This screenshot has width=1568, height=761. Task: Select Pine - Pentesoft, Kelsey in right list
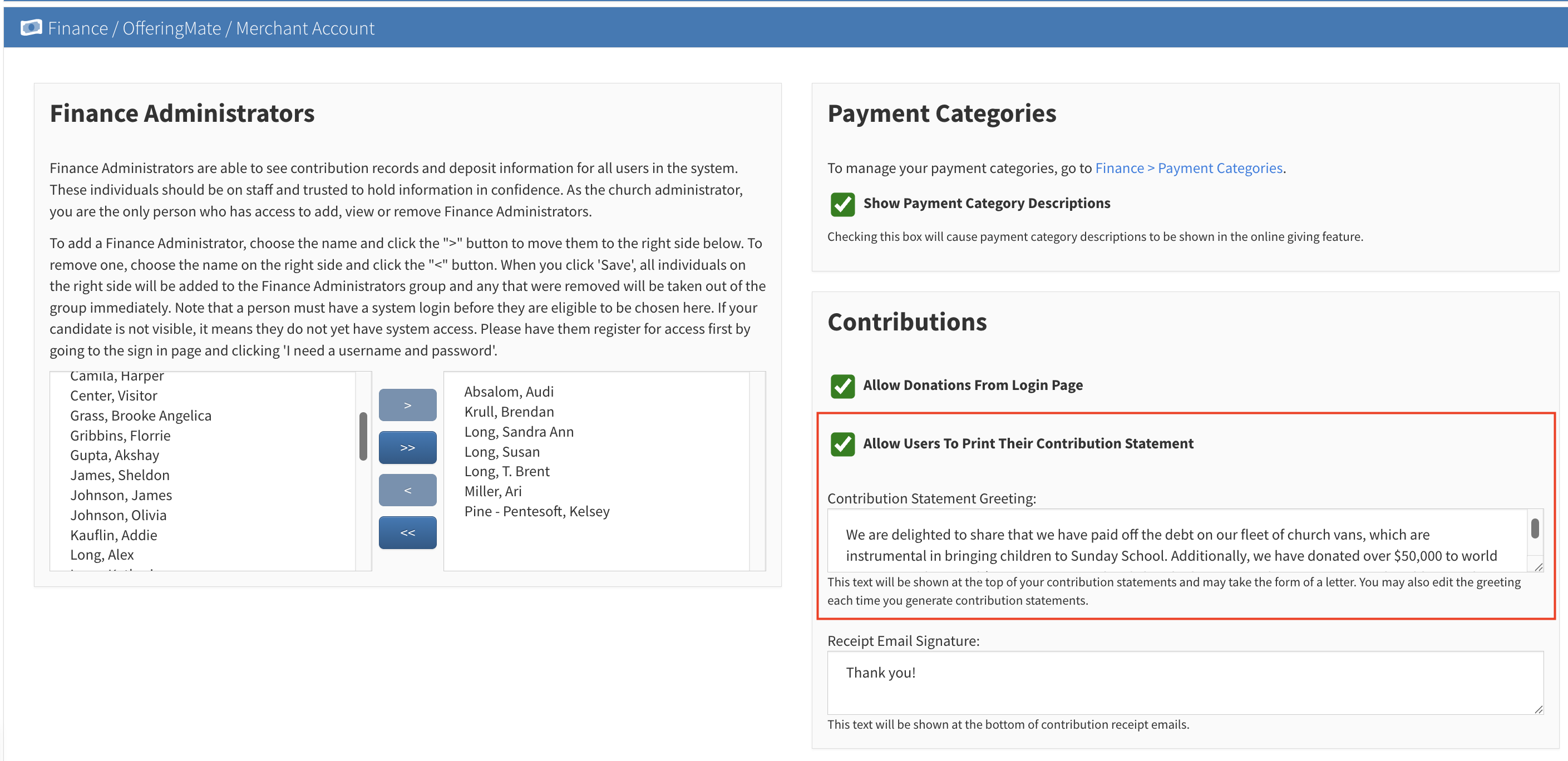click(x=536, y=512)
